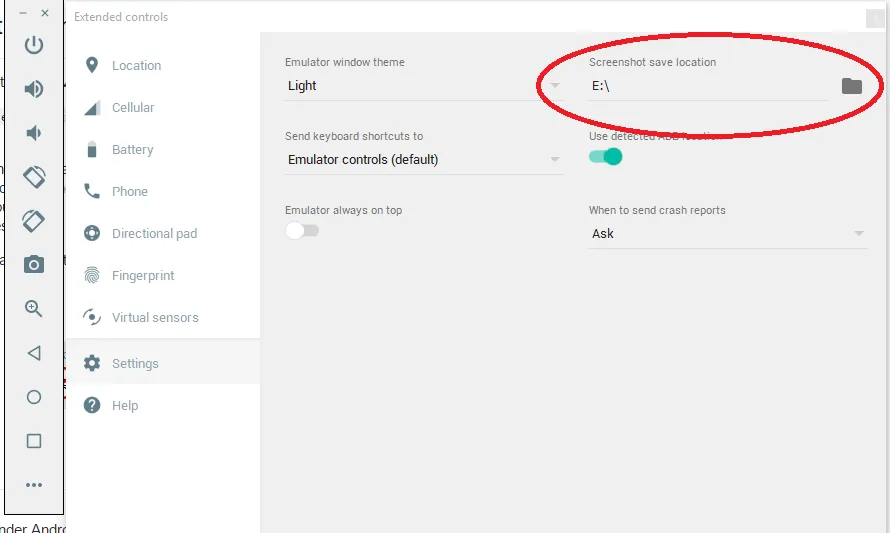
Task: Click the volume down icon
Action: pos(34,133)
